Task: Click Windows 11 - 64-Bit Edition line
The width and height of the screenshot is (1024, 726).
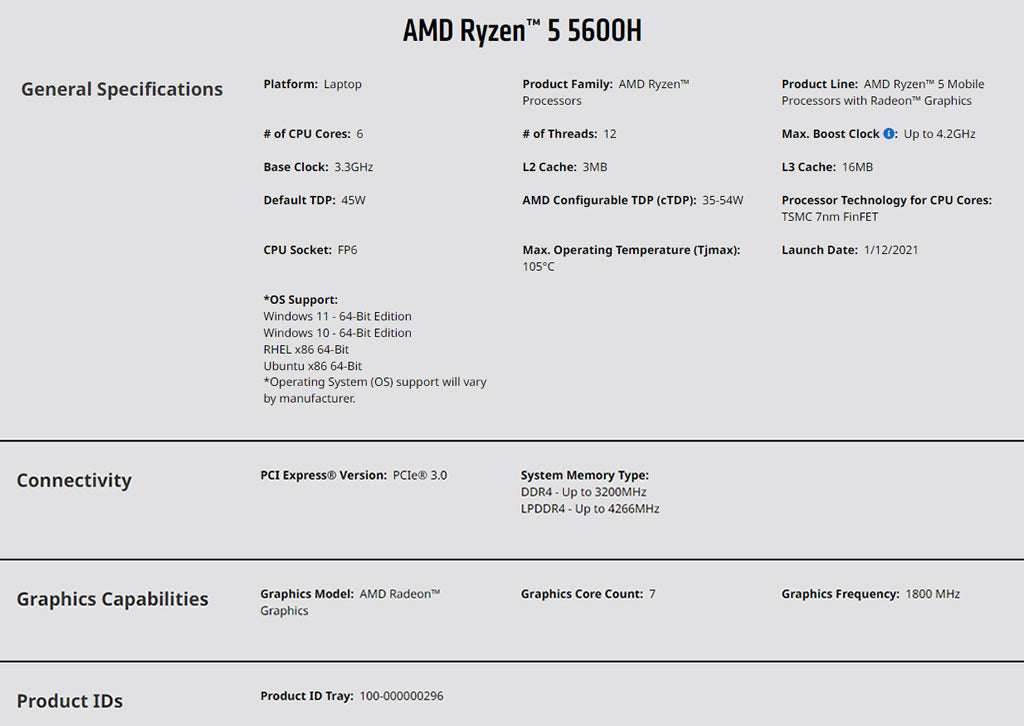Action: (x=338, y=316)
